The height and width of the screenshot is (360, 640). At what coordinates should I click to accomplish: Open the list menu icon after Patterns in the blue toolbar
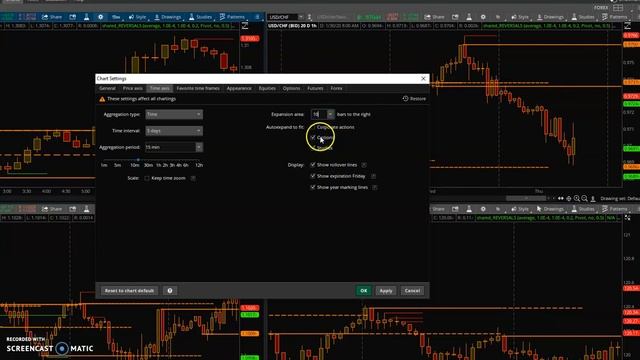tap(257, 17)
